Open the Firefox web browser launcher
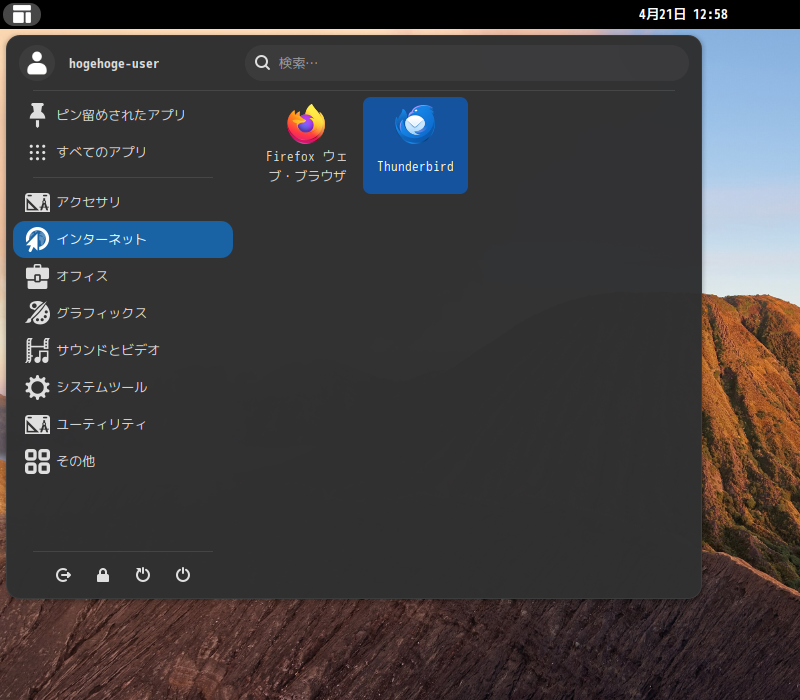The height and width of the screenshot is (700, 800). tap(306, 145)
